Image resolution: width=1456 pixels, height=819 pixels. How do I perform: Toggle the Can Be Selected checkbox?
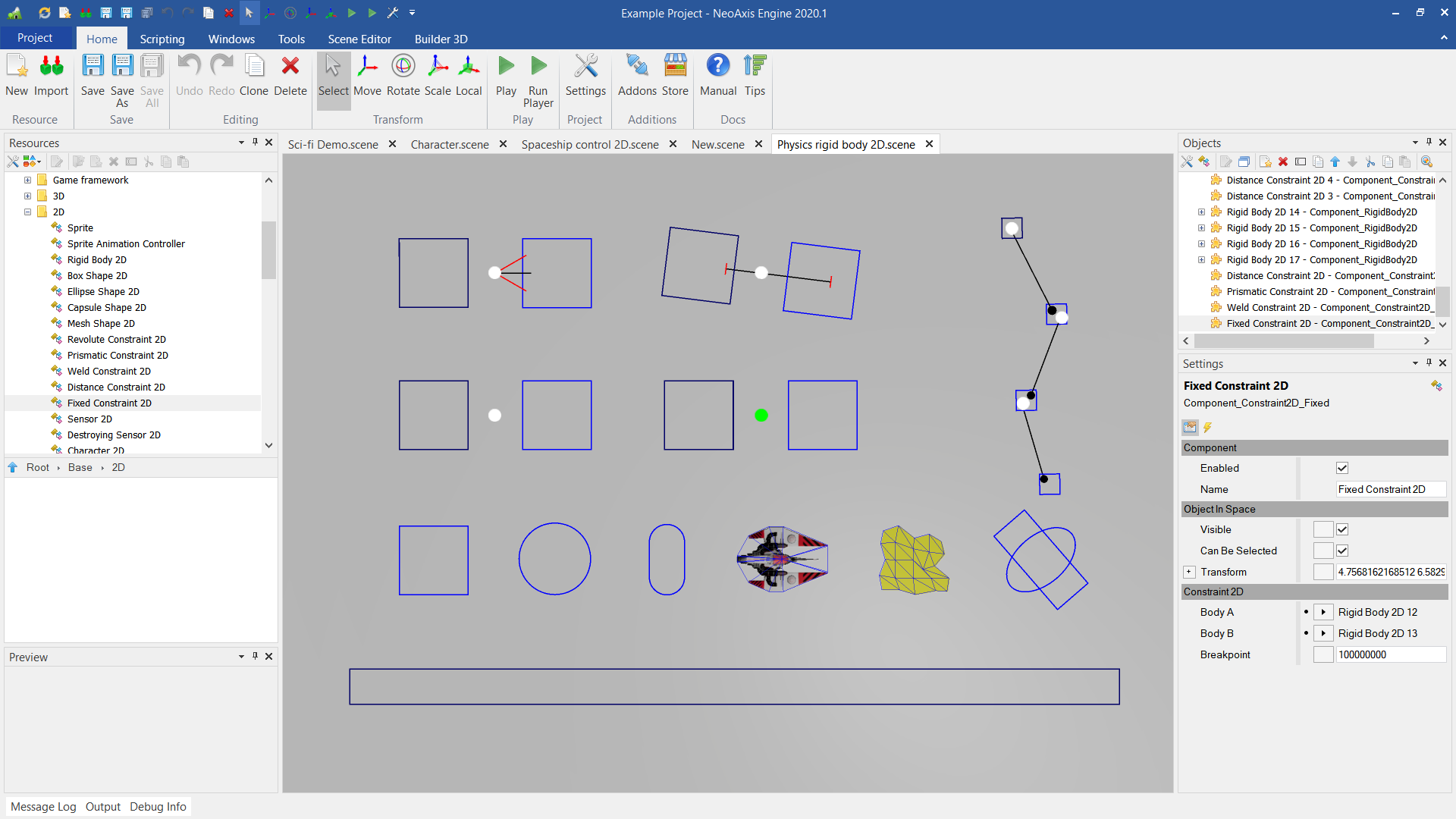[x=1342, y=551]
